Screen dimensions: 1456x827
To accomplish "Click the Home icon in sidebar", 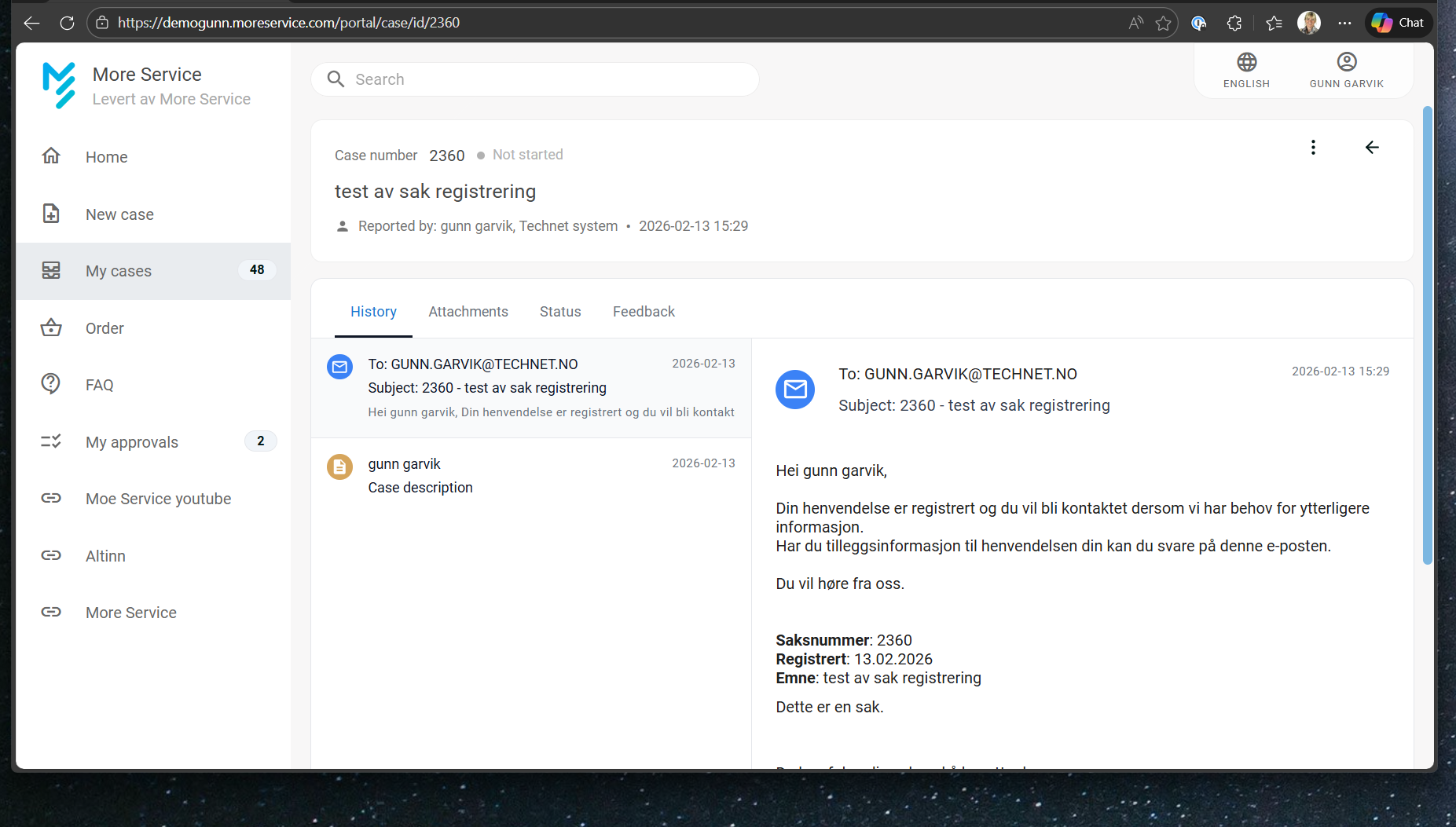I will [51, 156].
